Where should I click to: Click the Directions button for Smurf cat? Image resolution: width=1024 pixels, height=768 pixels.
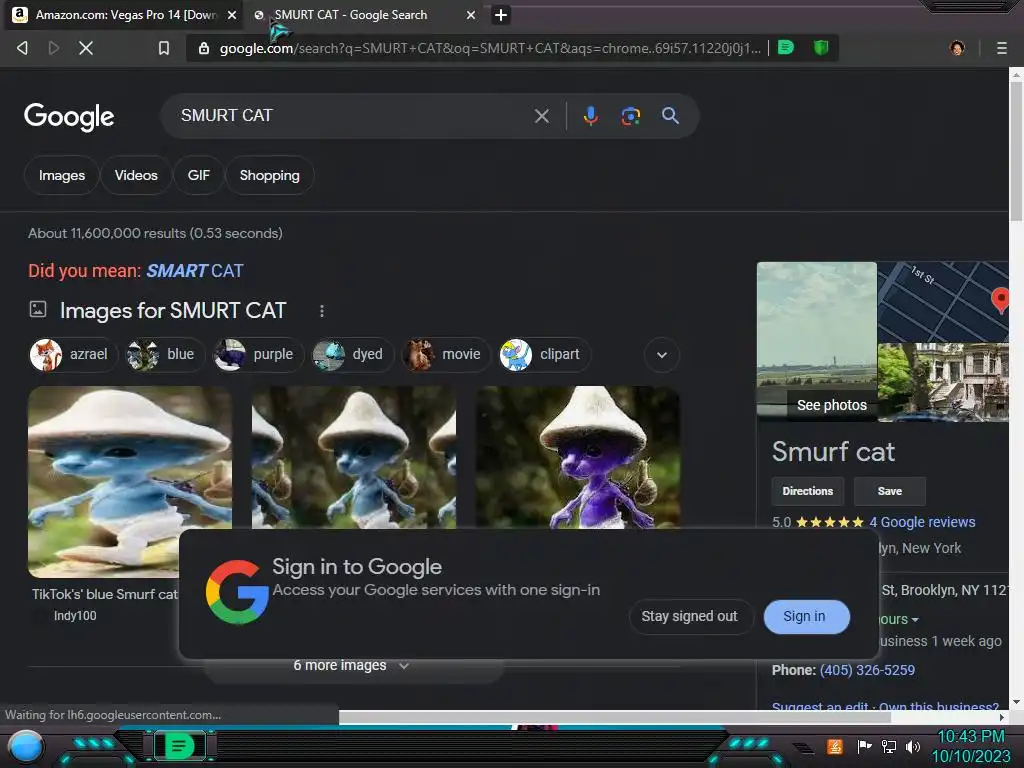tap(808, 491)
